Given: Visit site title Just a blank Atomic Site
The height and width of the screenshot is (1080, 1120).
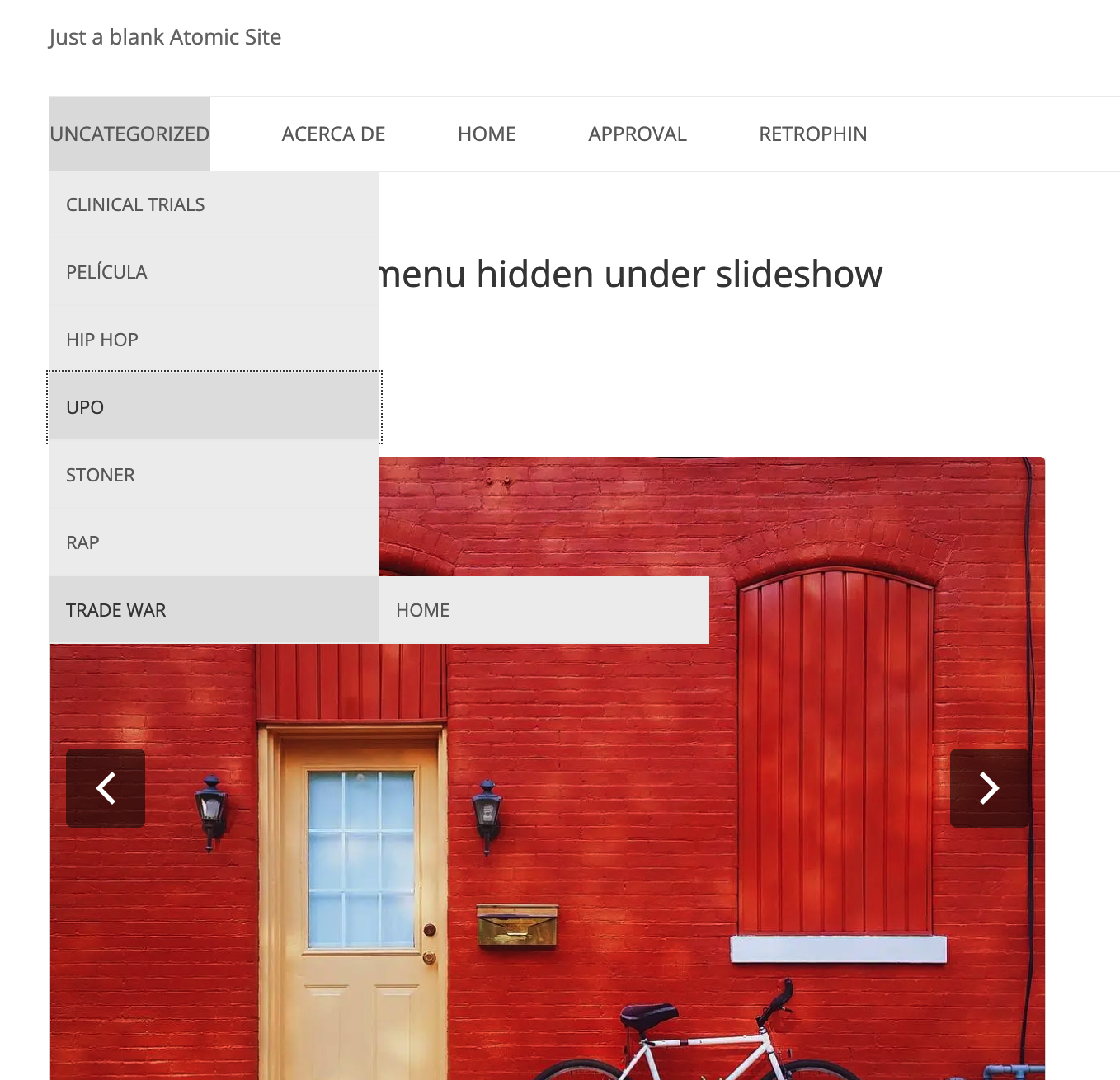Looking at the screenshot, I should [165, 37].
